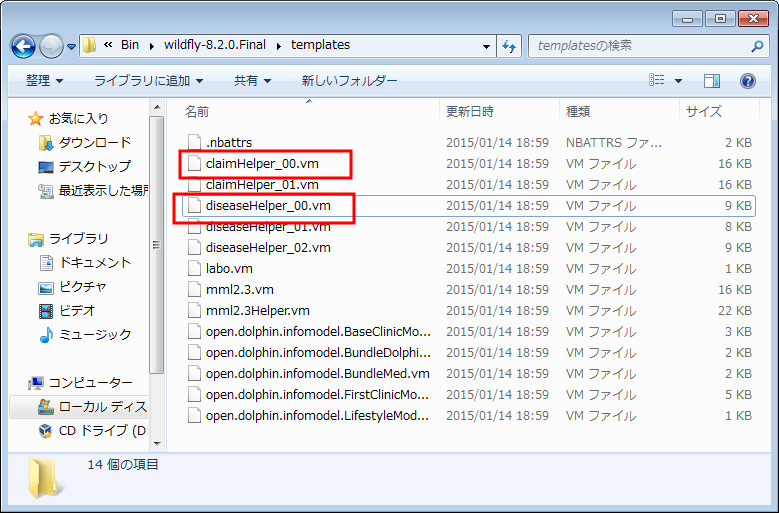
Task: Open the 共有 menu
Action: pyautogui.click(x=252, y=80)
